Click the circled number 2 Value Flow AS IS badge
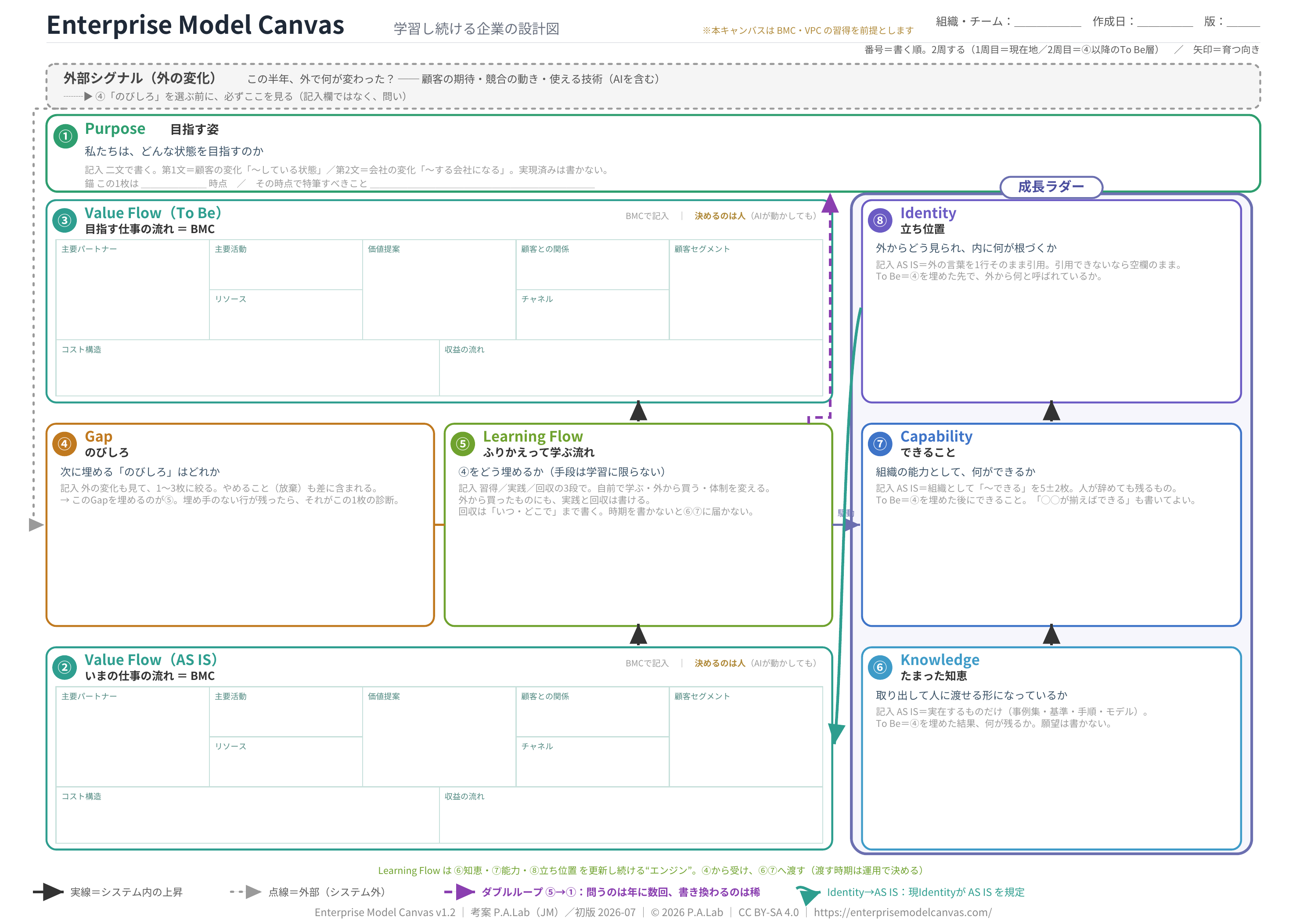This screenshot has width=1307, height=924. click(65, 667)
